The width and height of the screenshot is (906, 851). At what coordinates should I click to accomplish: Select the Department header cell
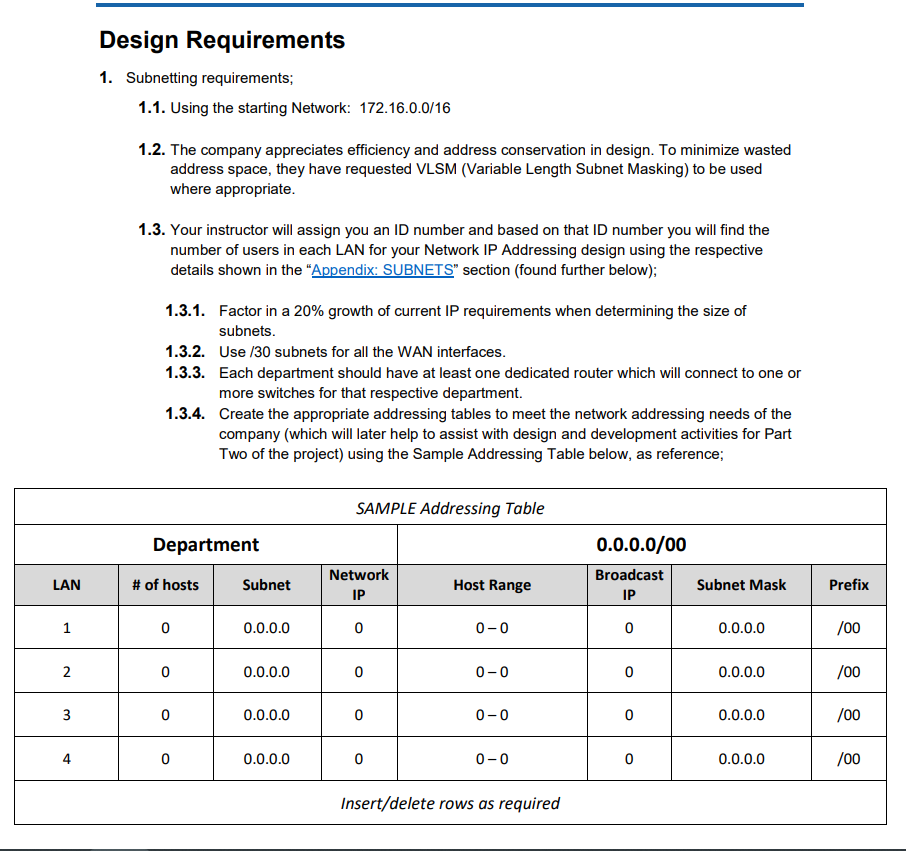[x=205, y=545]
